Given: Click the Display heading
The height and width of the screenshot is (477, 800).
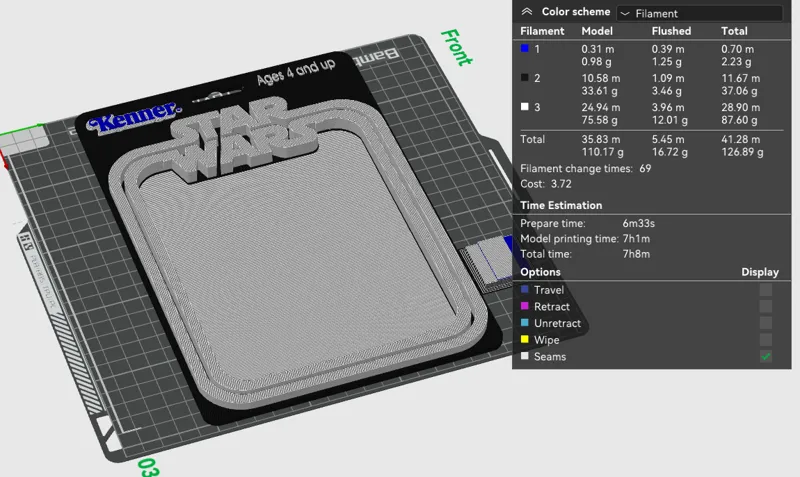Looking at the screenshot, I should (760, 272).
